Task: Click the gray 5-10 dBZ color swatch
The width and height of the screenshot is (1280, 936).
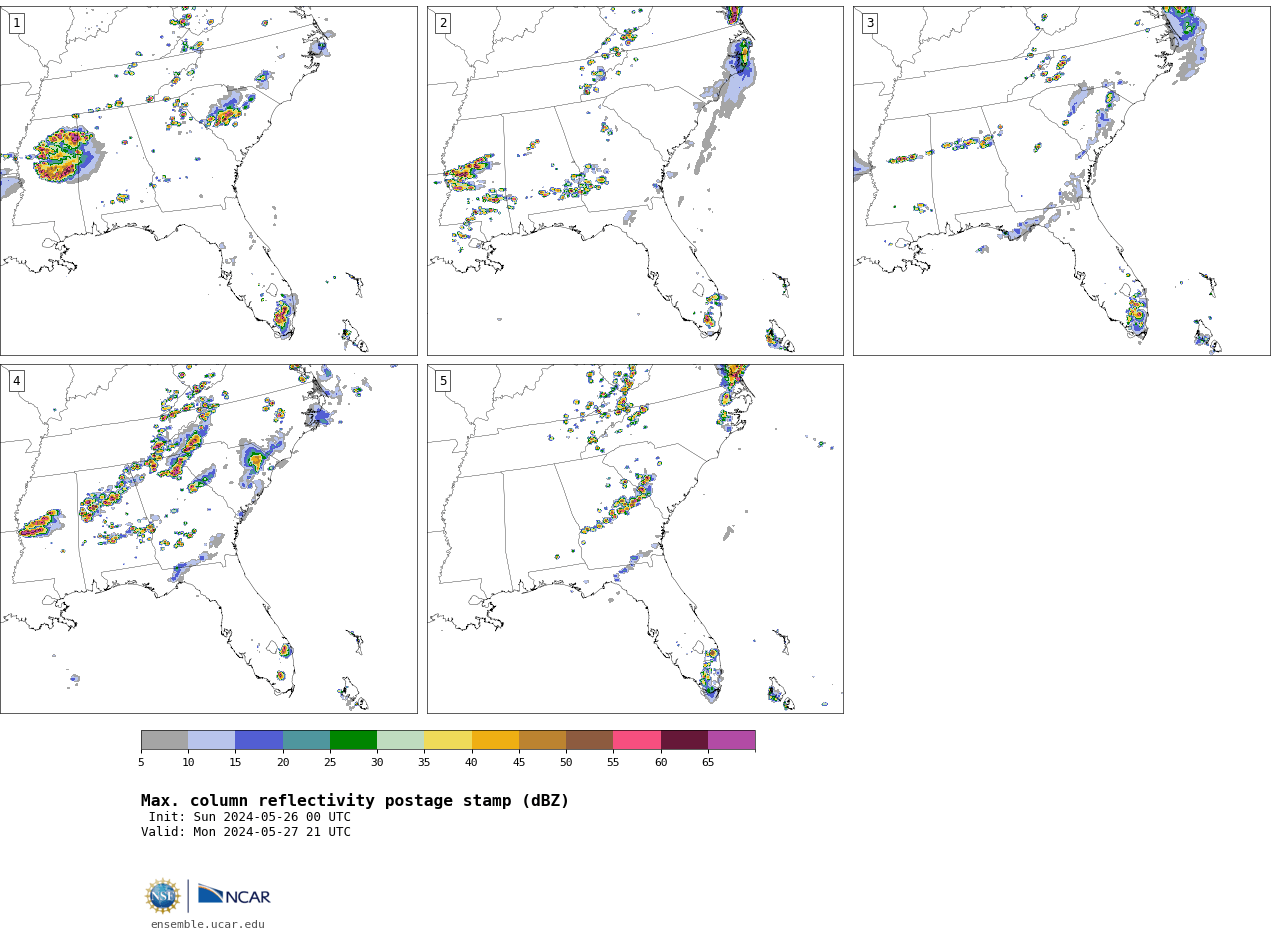Action: (x=164, y=740)
